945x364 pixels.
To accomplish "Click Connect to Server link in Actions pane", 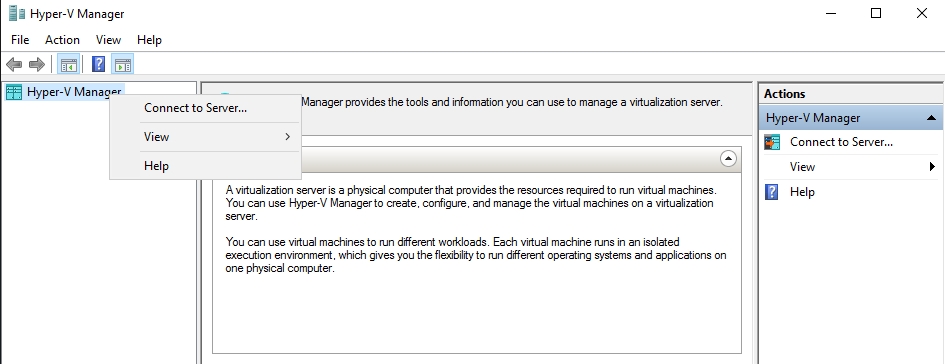I will tap(841, 142).
